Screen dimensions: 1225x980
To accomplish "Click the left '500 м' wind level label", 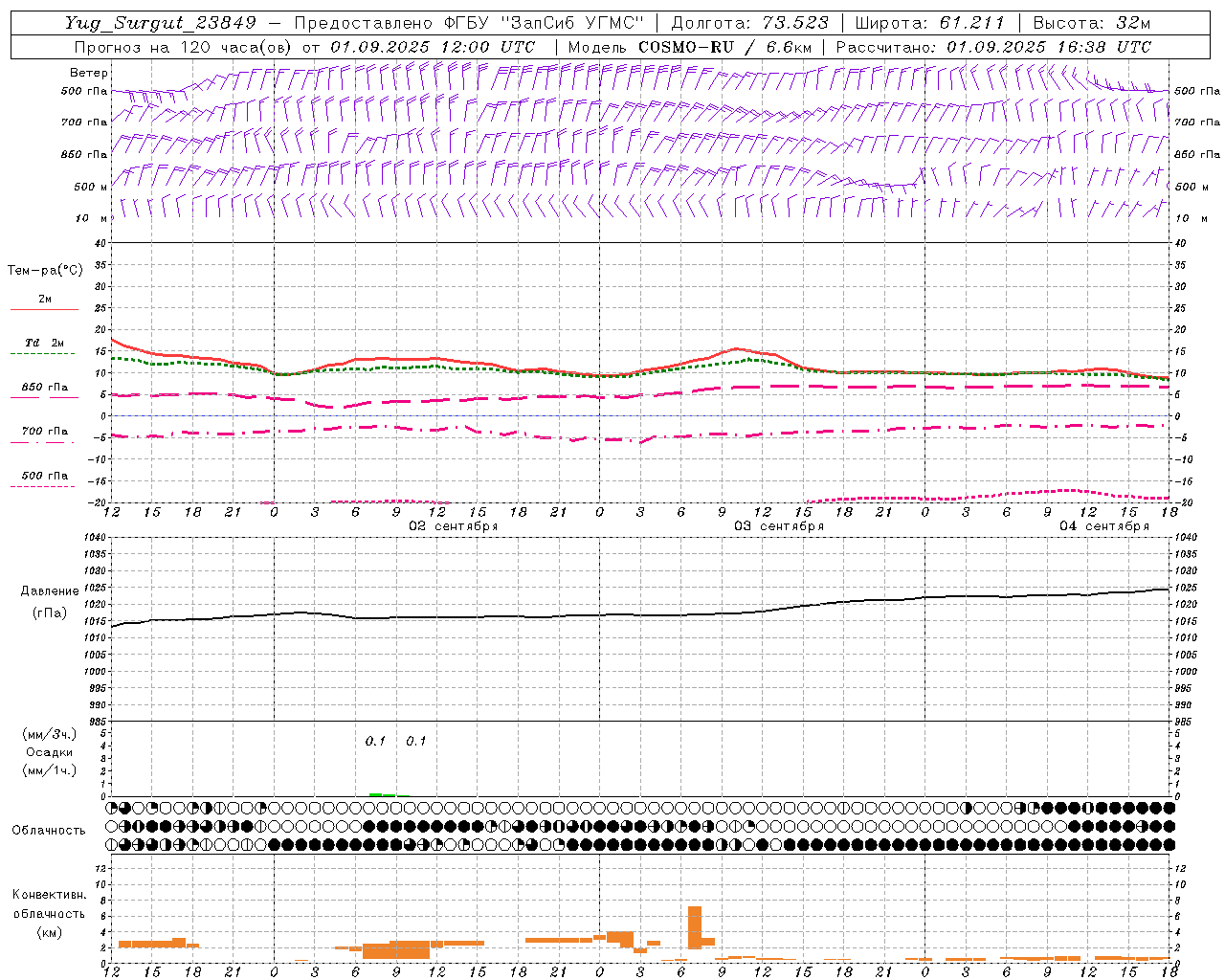I will click(x=91, y=187).
